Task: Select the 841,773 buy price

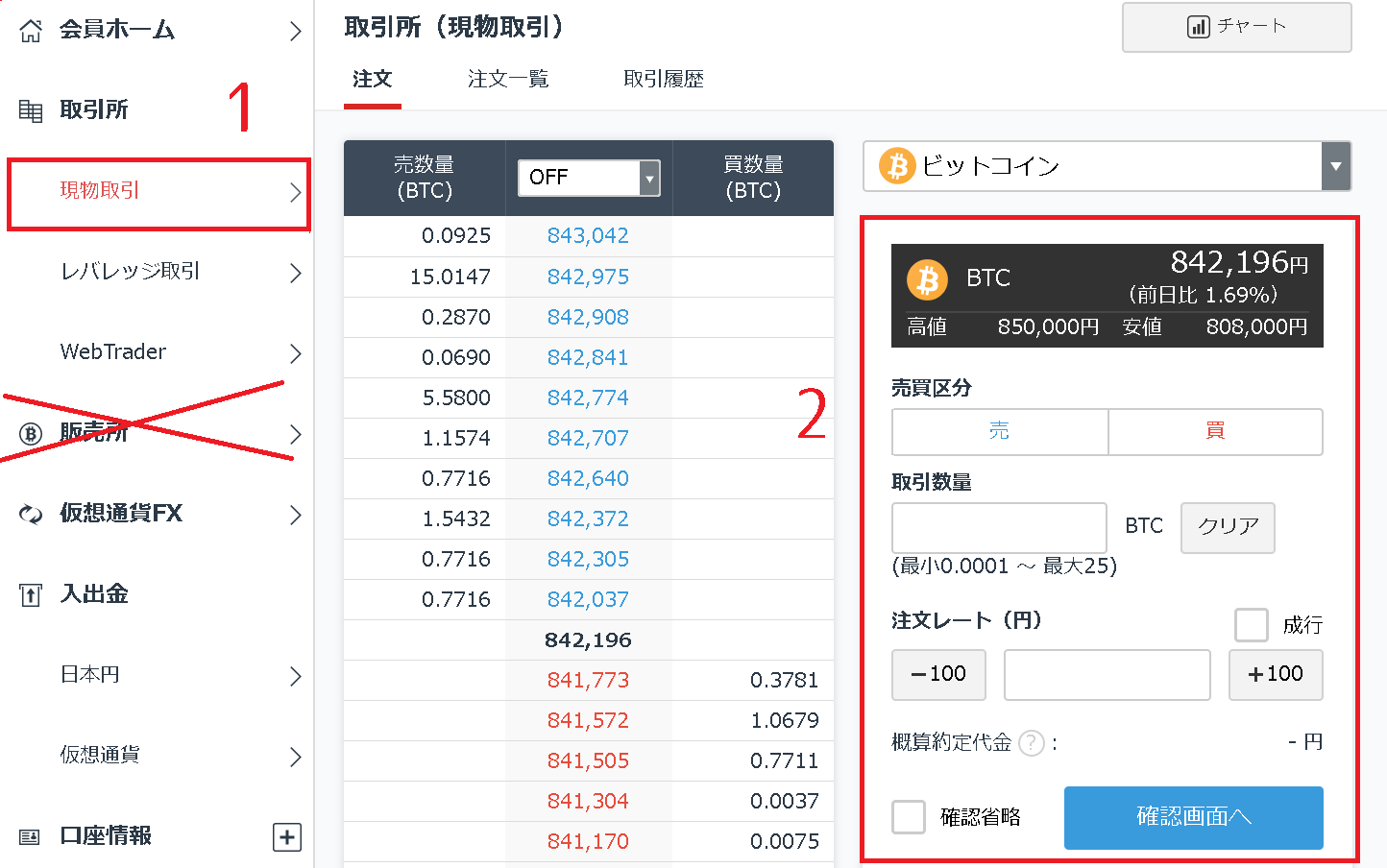Action: 588,681
